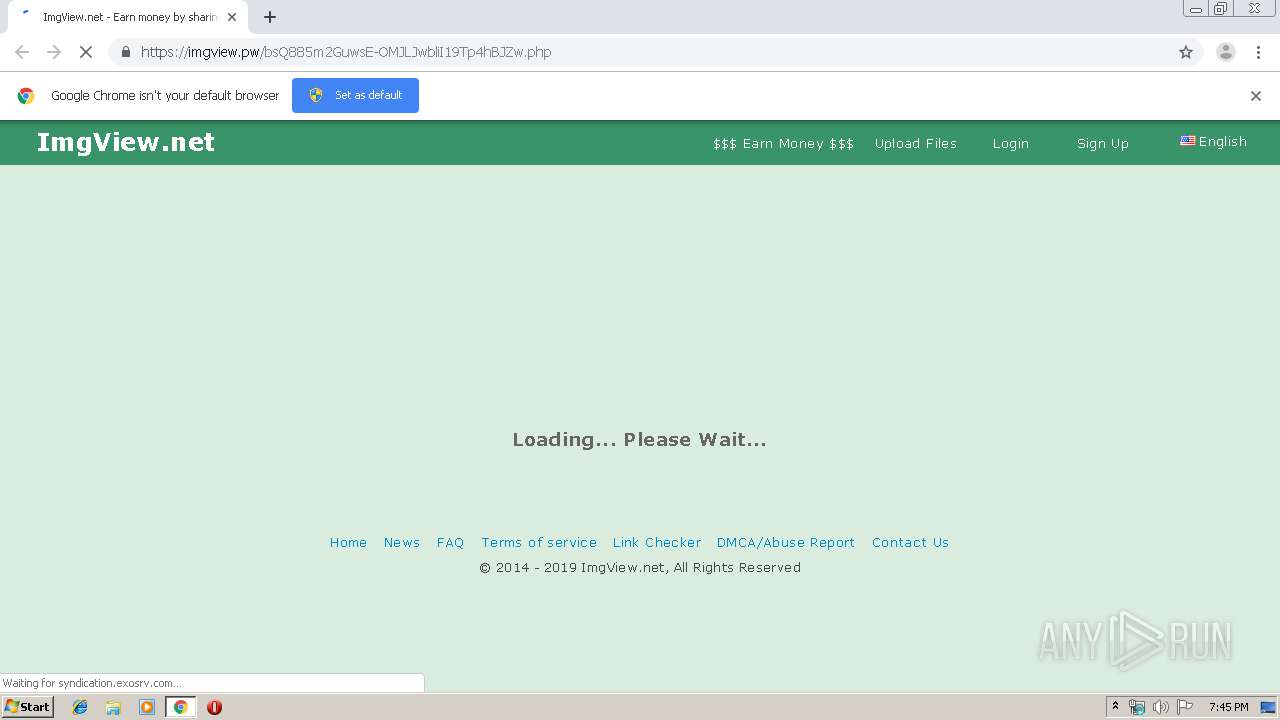
Task: Open the network tray icon
Action: point(1137,707)
